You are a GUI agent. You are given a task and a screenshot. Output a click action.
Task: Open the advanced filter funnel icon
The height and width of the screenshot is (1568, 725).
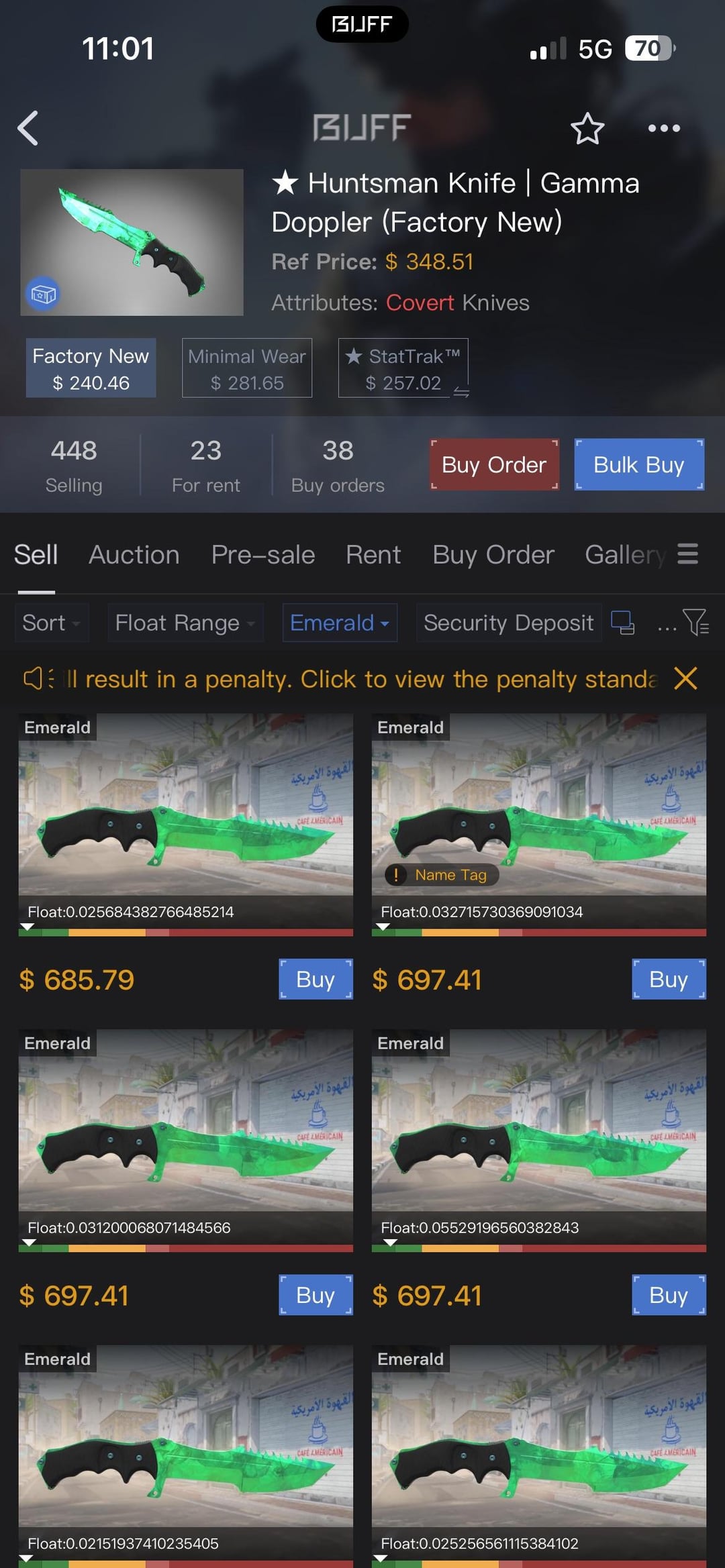tap(695, 623)
